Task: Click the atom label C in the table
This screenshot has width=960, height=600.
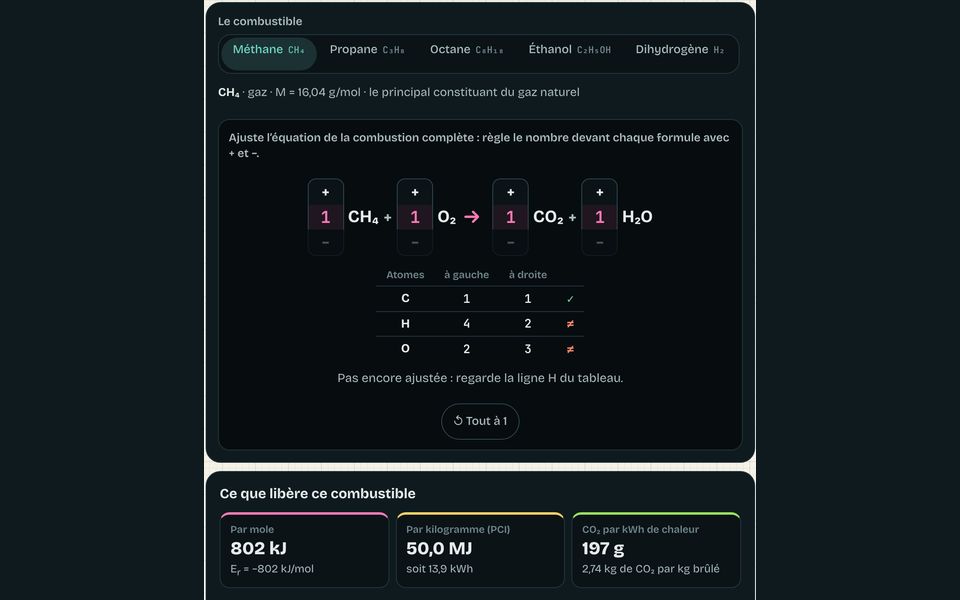Action: [405, 299]
